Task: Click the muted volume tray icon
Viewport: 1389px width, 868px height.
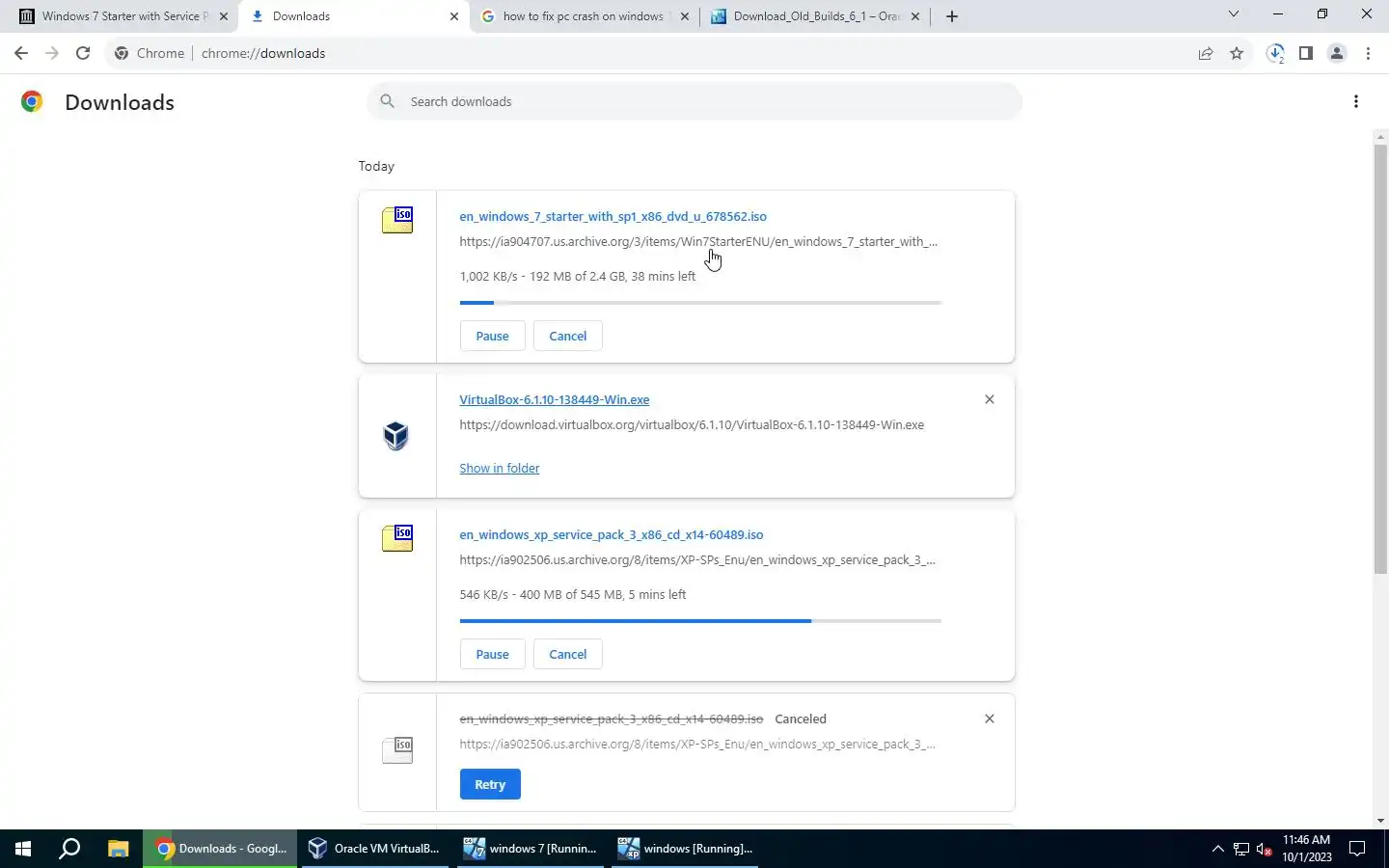Action: 1265,849
